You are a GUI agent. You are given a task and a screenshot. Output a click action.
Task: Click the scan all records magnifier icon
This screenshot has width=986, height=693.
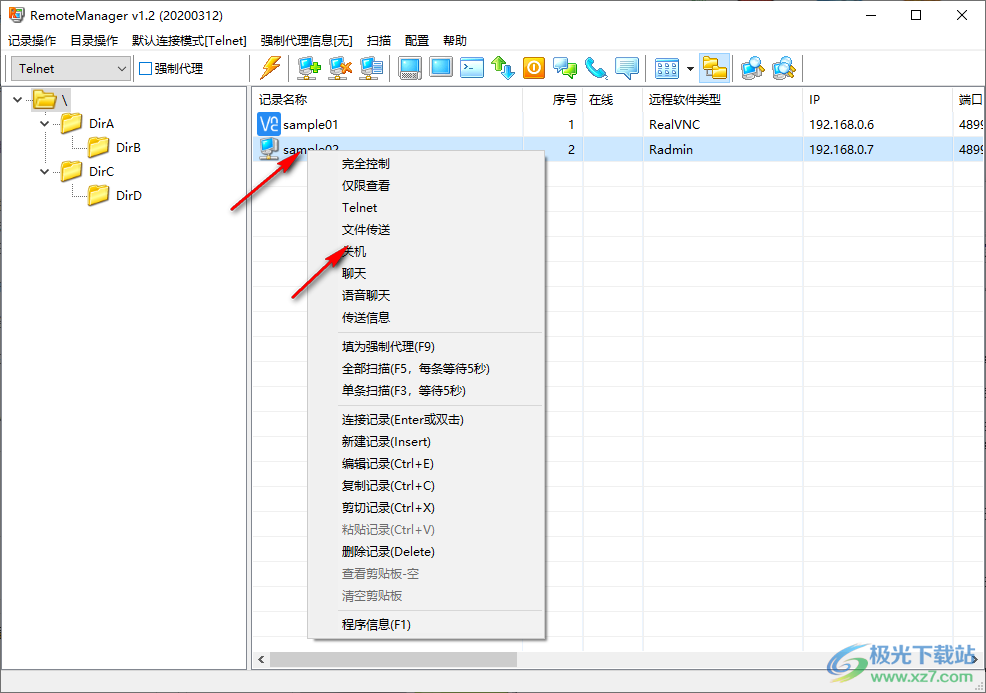(x=784, y=68)
